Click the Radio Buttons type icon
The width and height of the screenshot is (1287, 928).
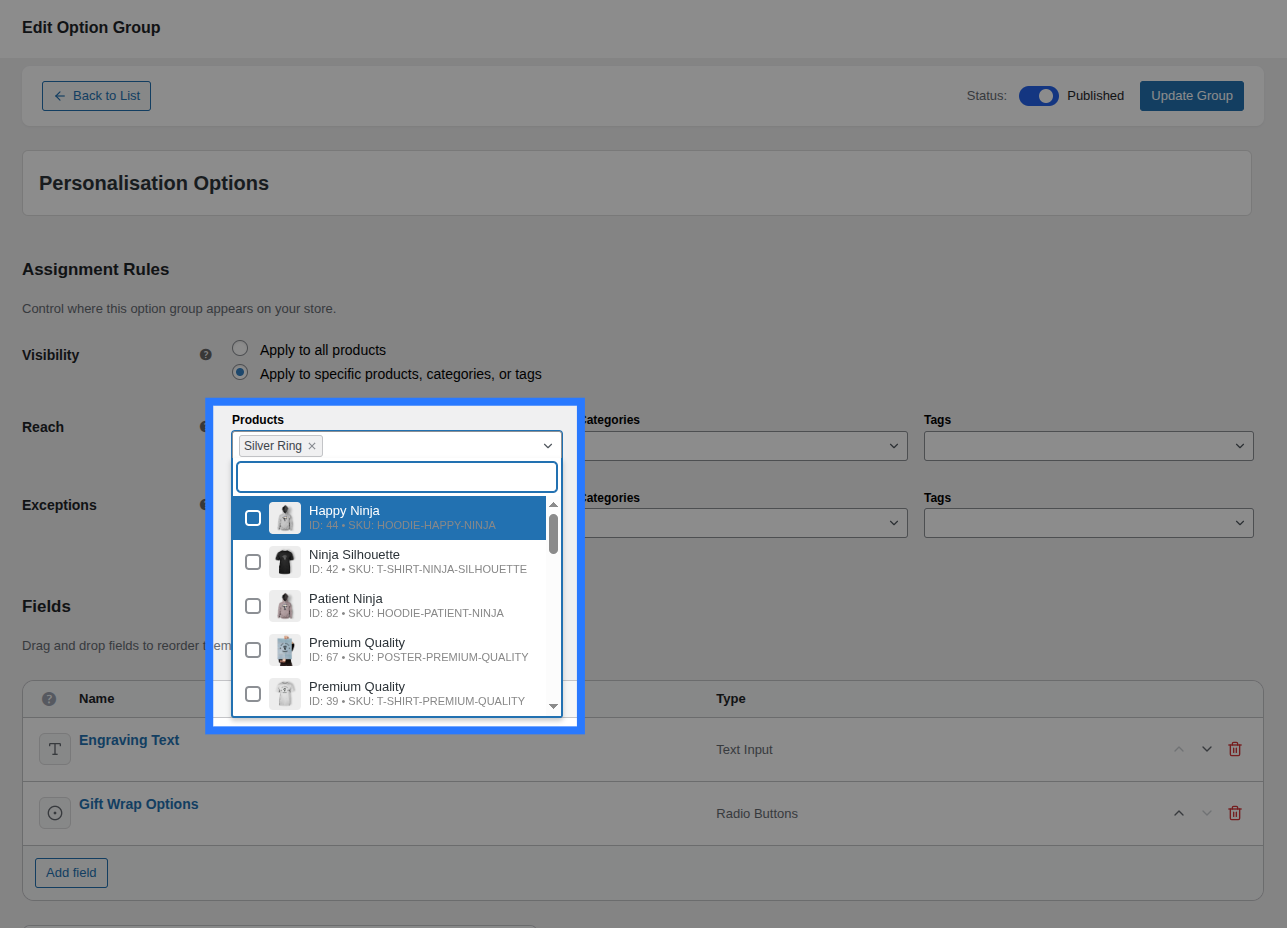tap(55, 813)
